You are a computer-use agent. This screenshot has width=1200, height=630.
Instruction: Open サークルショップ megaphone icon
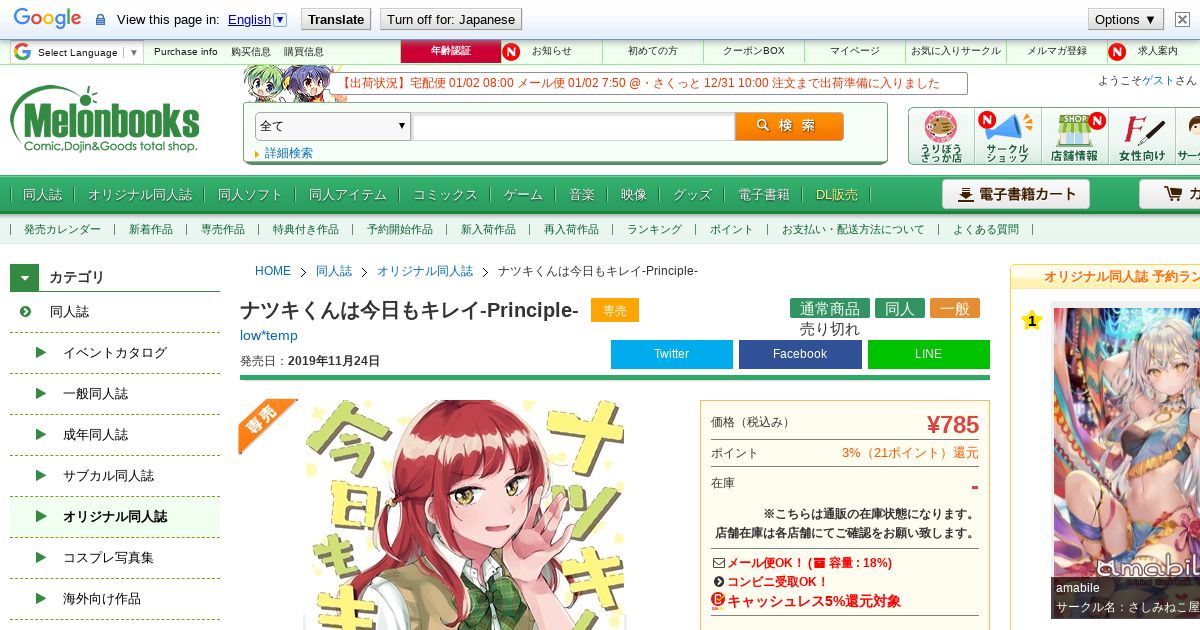1007,137
